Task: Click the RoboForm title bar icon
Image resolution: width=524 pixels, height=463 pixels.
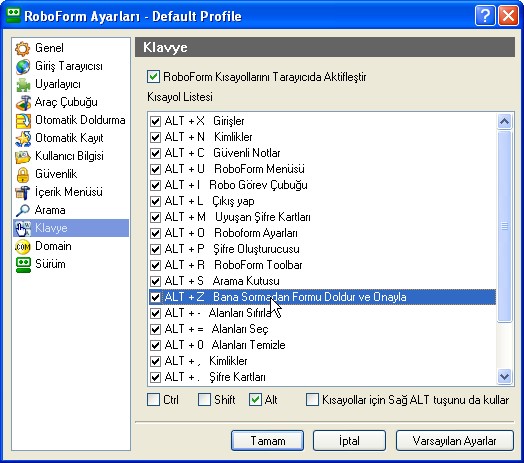Action: 14,15
